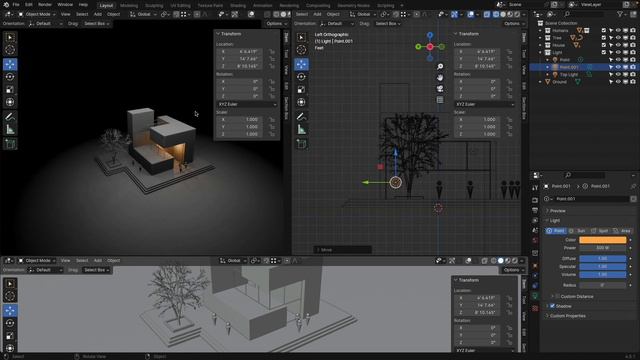This screenshot has width=640, height=360.
Task: Open the Render menu
Action: click(x=45, y=4)
